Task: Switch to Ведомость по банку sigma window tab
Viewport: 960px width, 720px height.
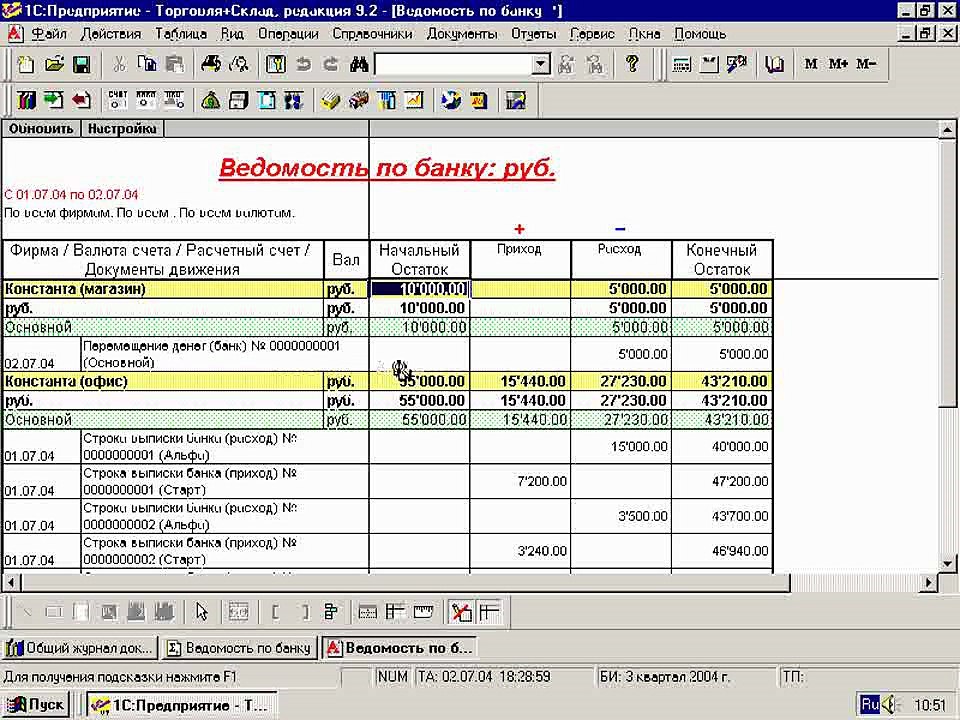Action: 239,648
